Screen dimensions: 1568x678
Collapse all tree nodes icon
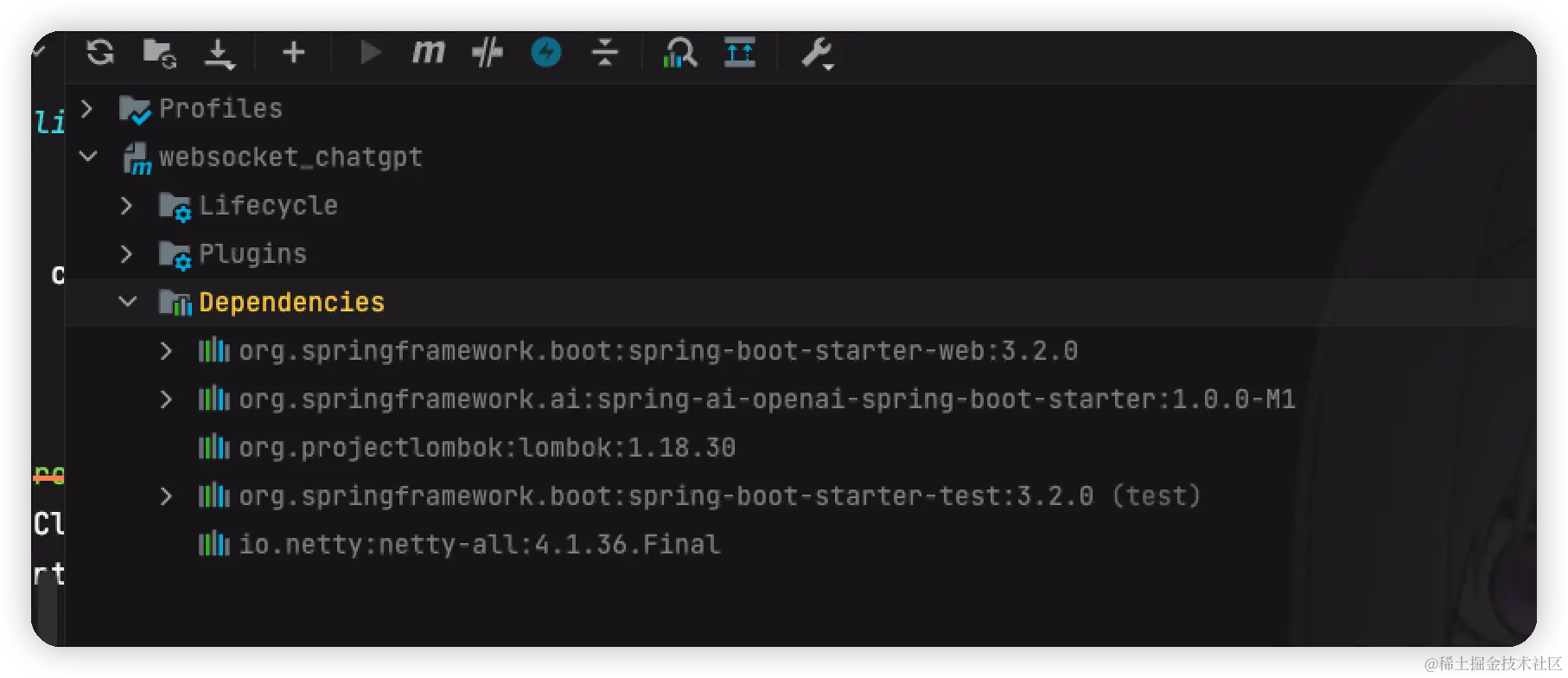point(605,53)
